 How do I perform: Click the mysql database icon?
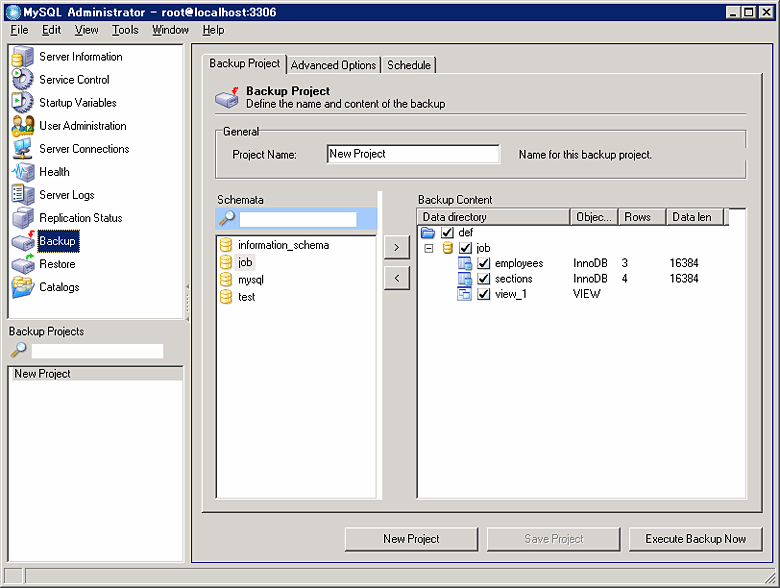click(x=226, y=280)
